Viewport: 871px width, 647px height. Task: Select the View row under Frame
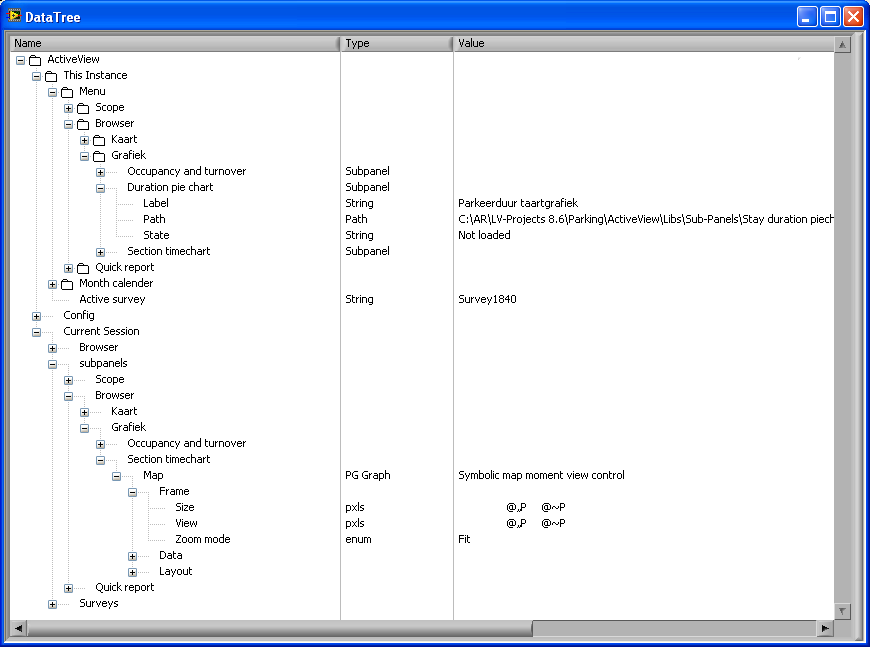click(x=186, y=523)
